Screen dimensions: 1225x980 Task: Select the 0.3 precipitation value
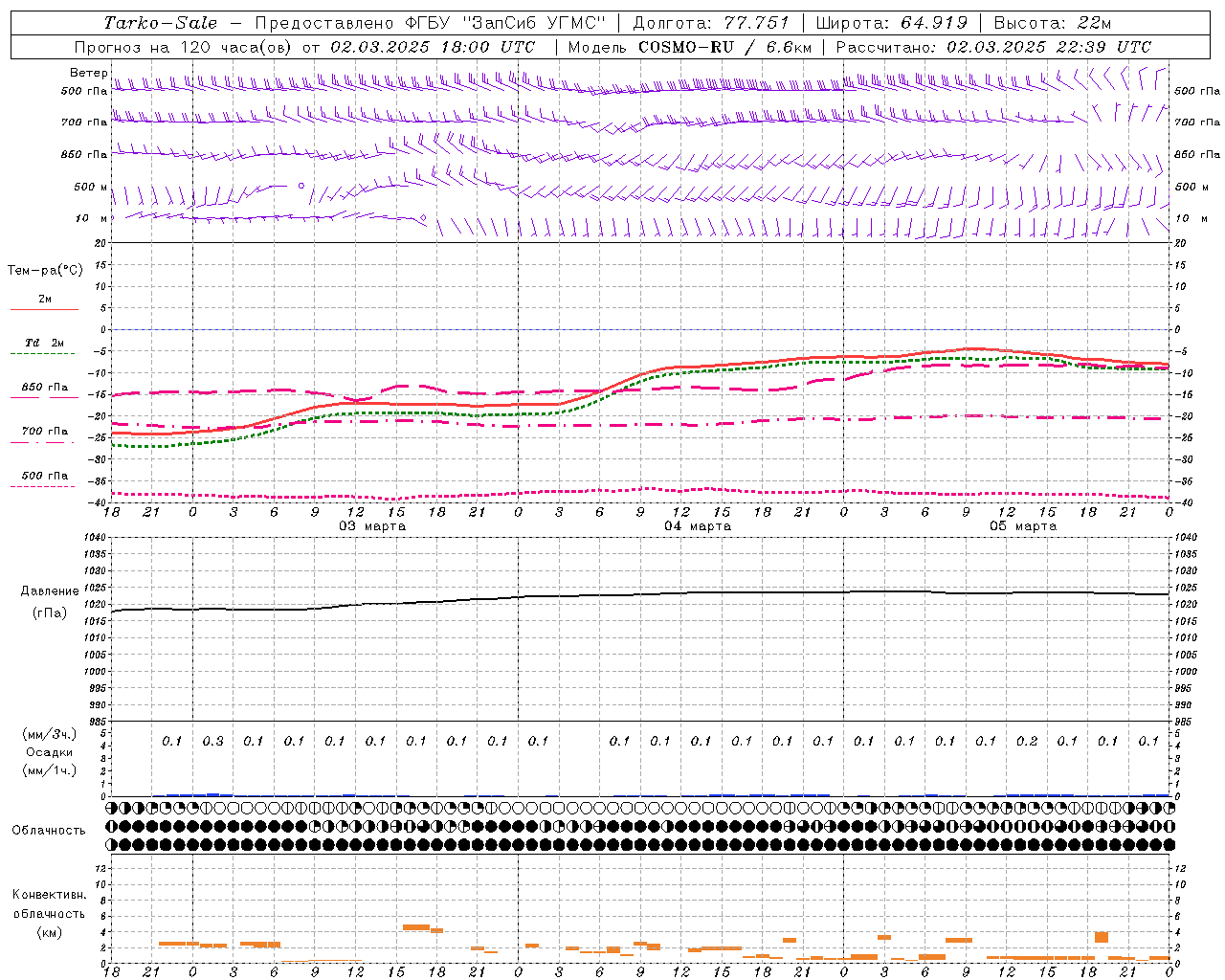212,741
